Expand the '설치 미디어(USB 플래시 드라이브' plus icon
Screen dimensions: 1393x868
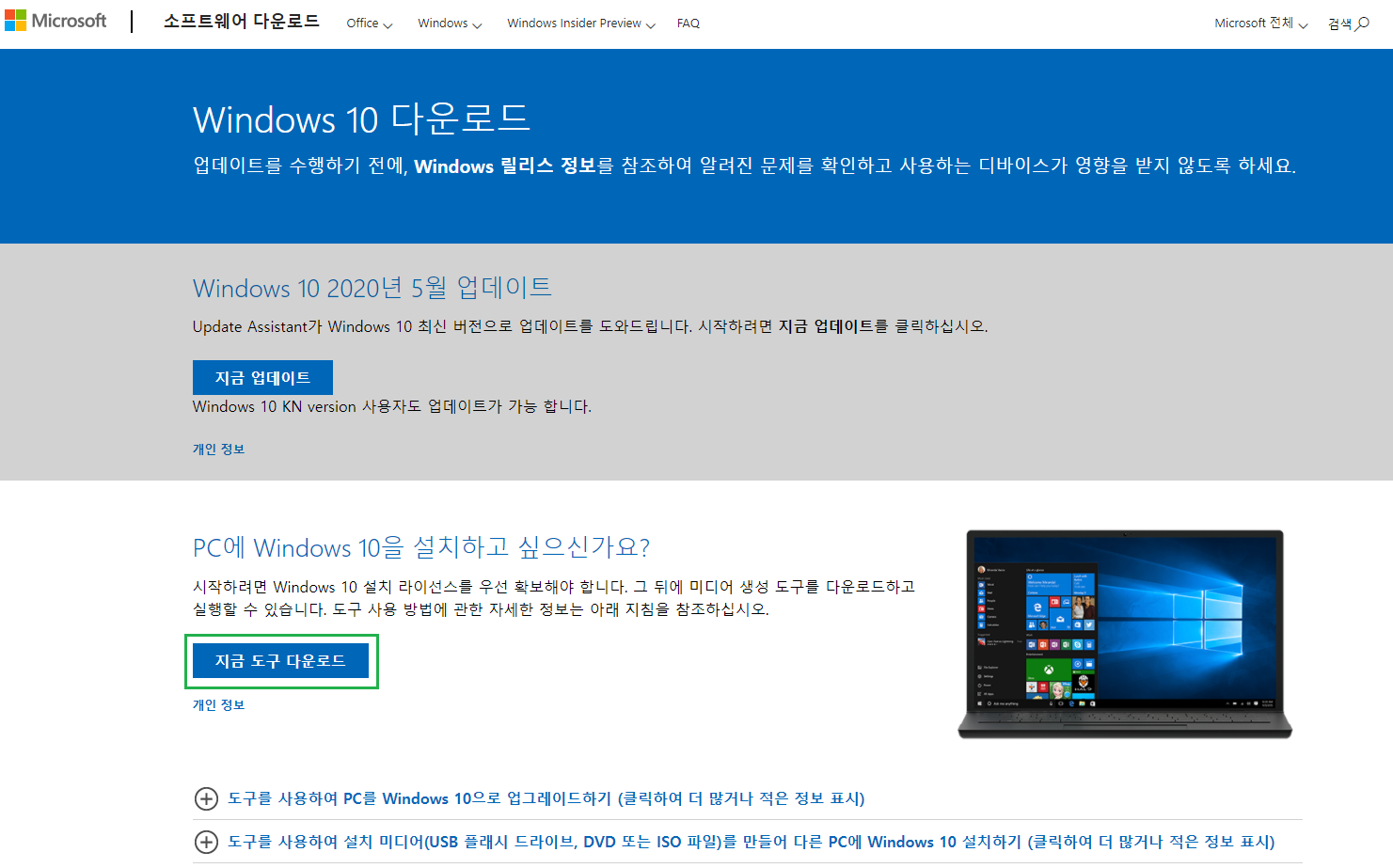[x=206, y=842]
